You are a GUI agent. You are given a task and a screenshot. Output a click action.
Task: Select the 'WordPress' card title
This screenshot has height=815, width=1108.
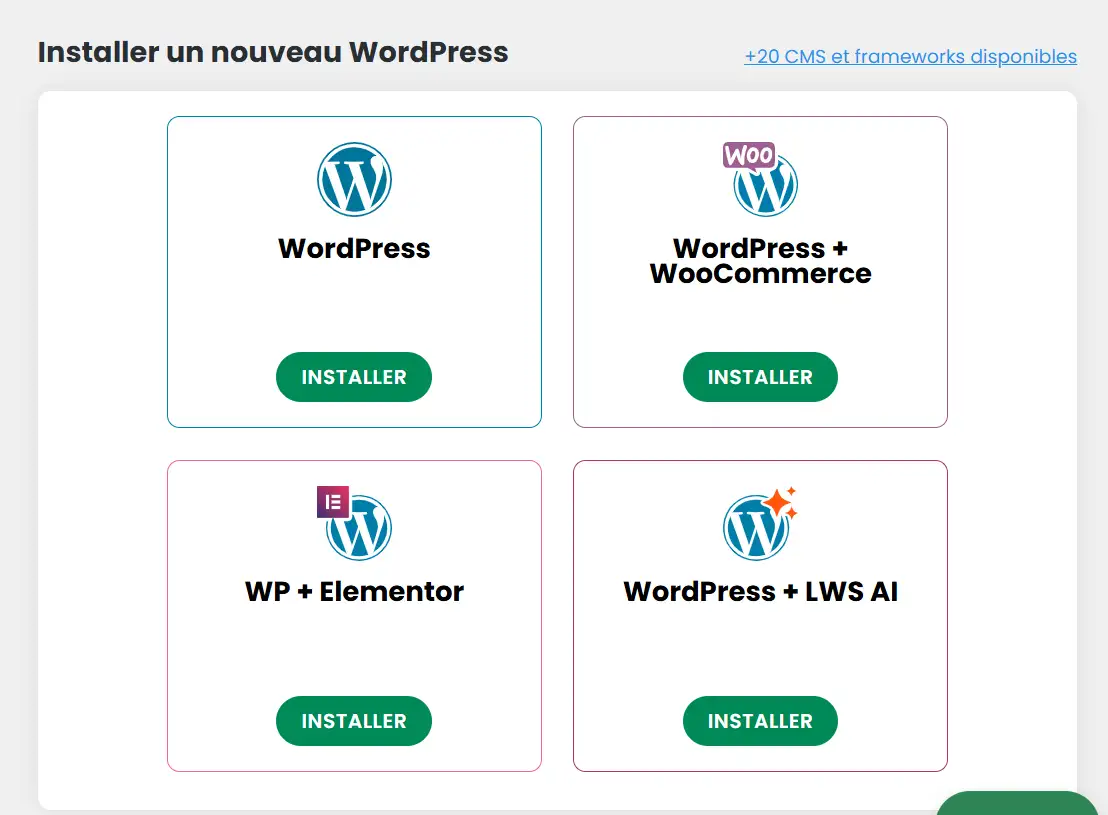354,249
